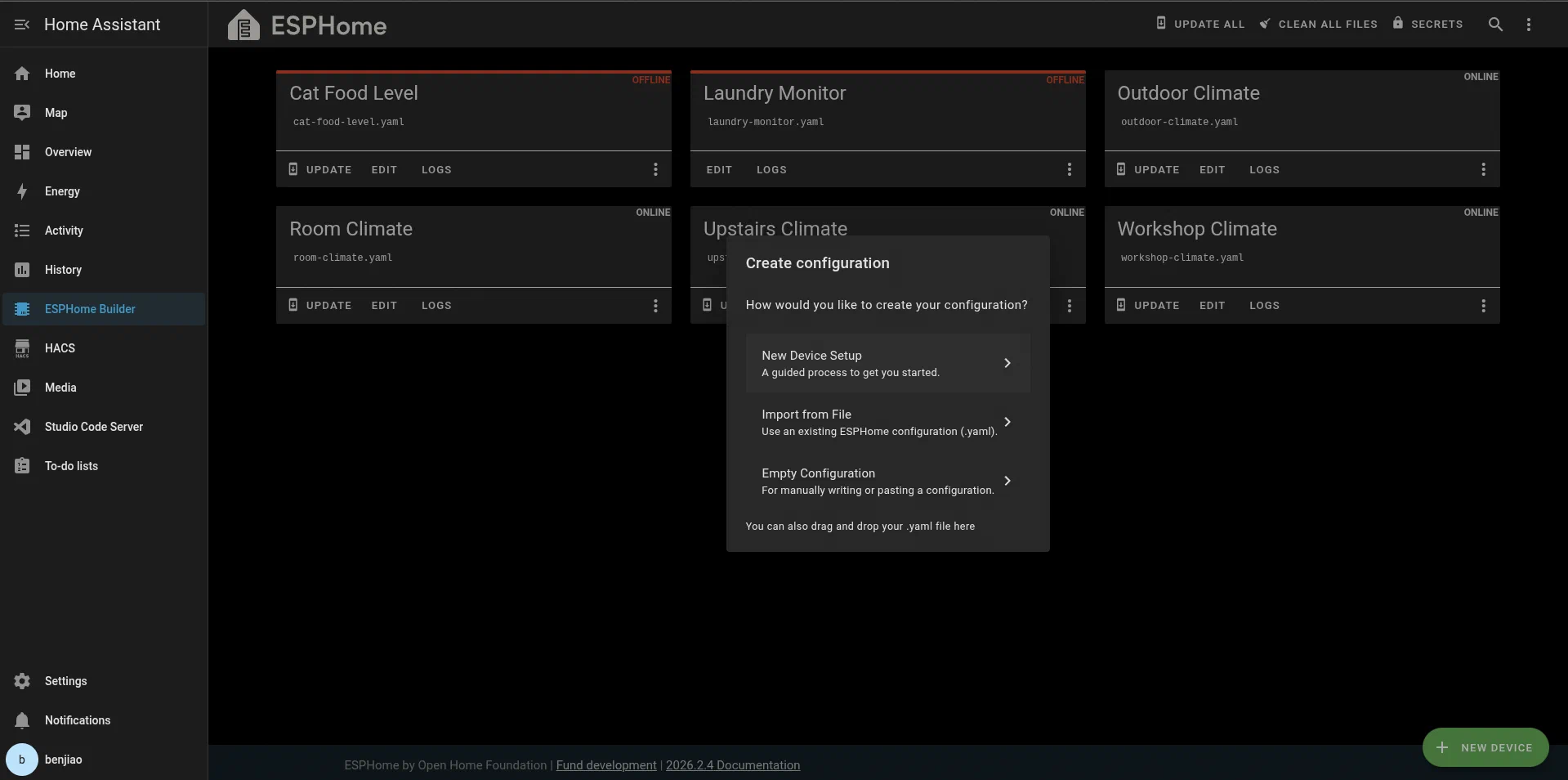Open the 2026.2.4 Documentation link
The width and height of the screenshot is (1568, 780).
733,765
